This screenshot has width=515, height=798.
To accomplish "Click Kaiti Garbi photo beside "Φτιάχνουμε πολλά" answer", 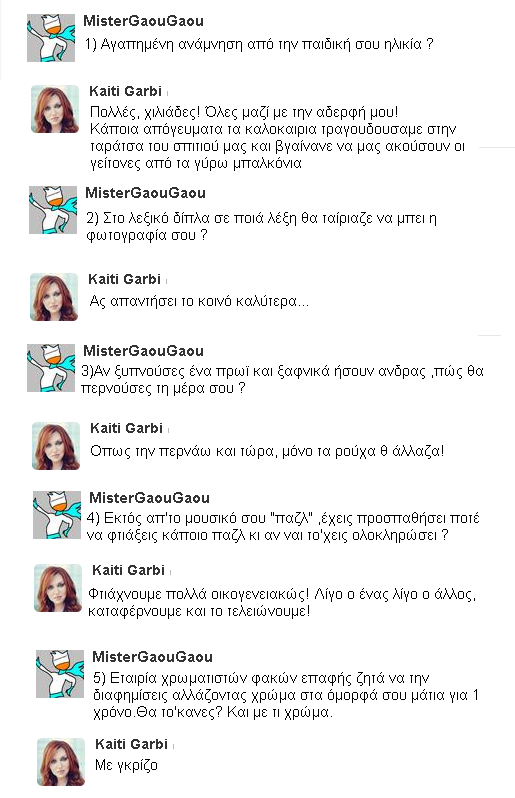I will click(58, 587).
